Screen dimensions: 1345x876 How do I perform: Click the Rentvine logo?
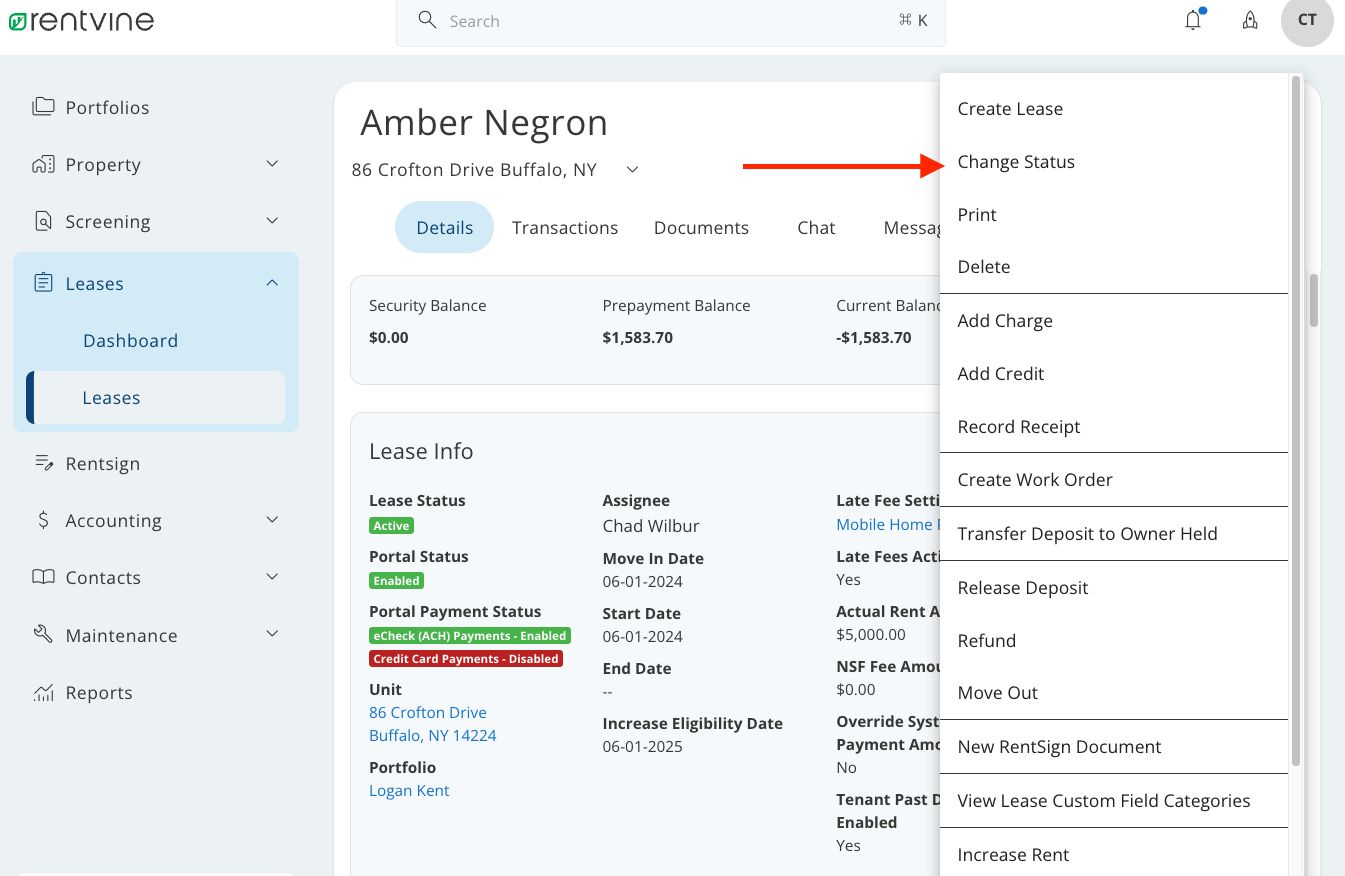coord(82,20)
